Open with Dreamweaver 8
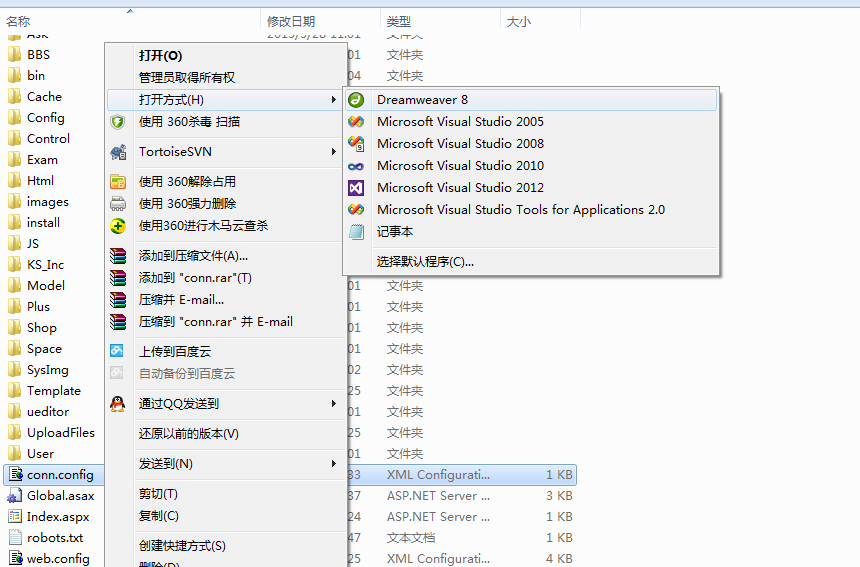This screenshot has width=860, height=567. 531,100
